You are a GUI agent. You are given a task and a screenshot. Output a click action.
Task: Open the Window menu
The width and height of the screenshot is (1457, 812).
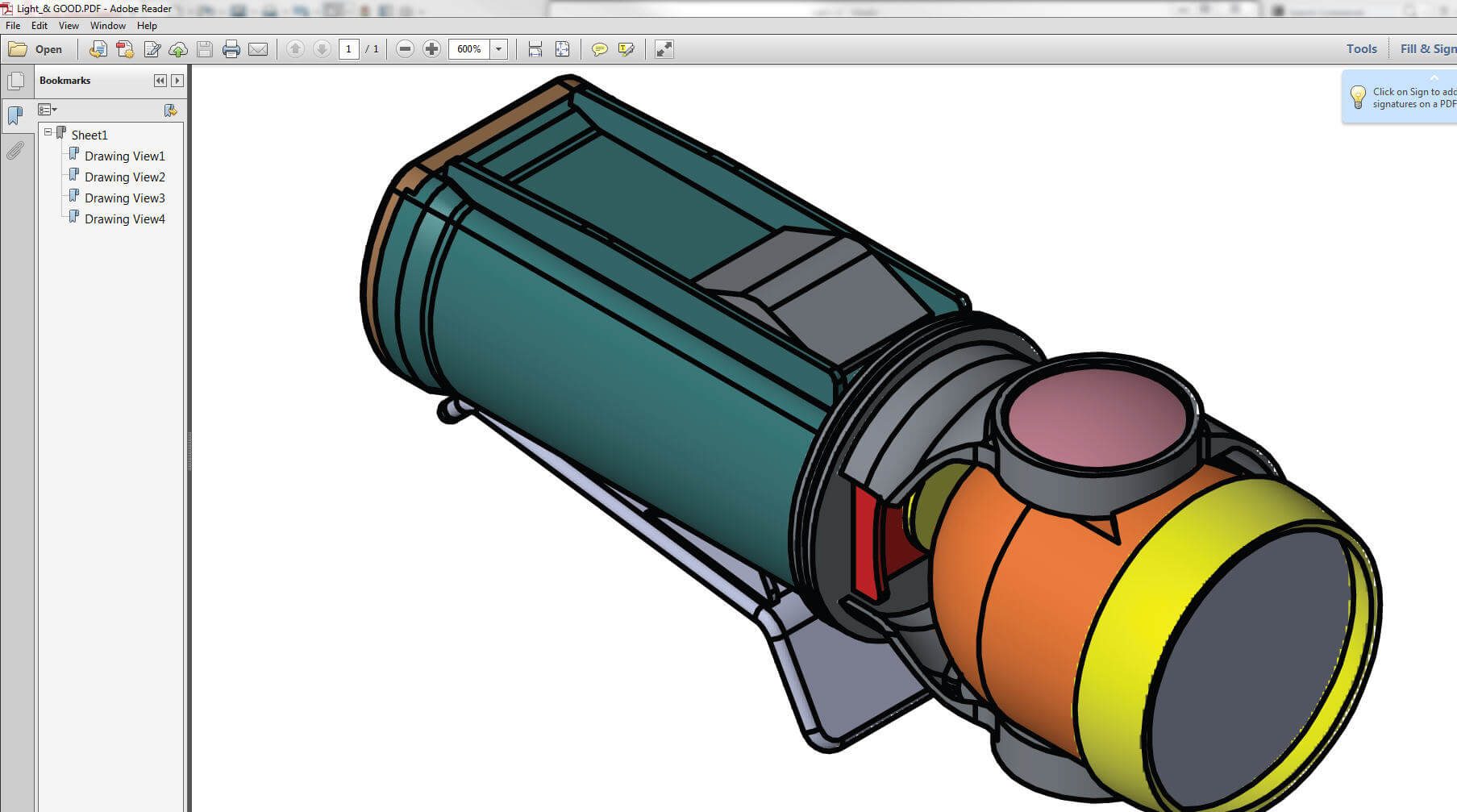coord(107,26)
